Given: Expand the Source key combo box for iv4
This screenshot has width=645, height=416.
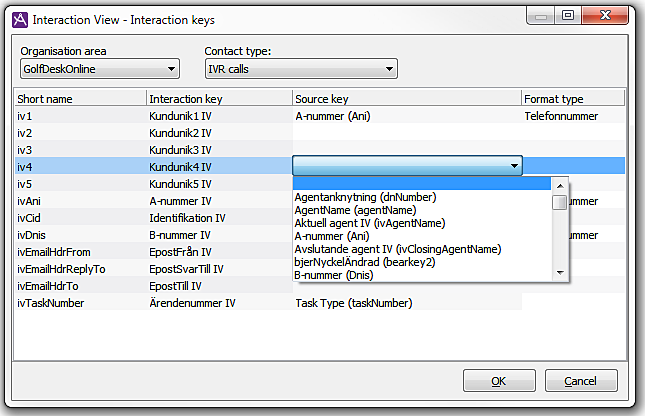Looking at the screenshot, I should tap(514, 166).
